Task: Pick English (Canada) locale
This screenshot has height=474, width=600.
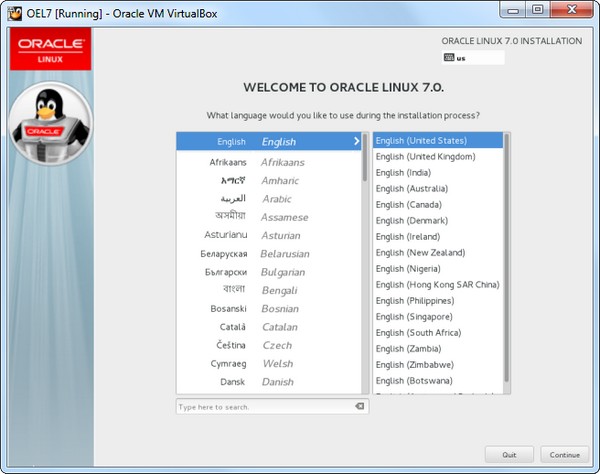Action: pyautogui.click(x=411, y=205)
